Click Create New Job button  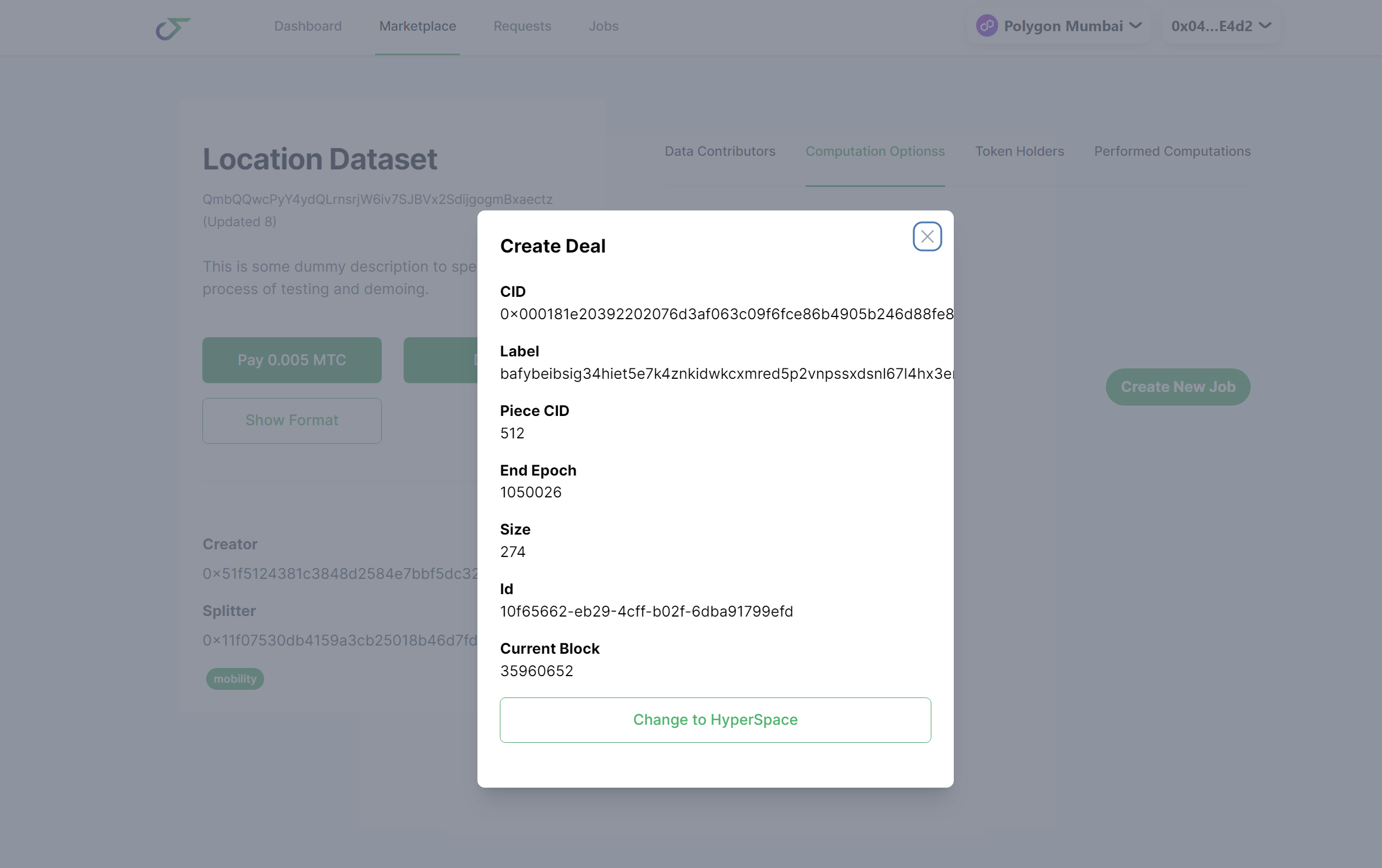pyautogui.click(x=1177, y=387)
